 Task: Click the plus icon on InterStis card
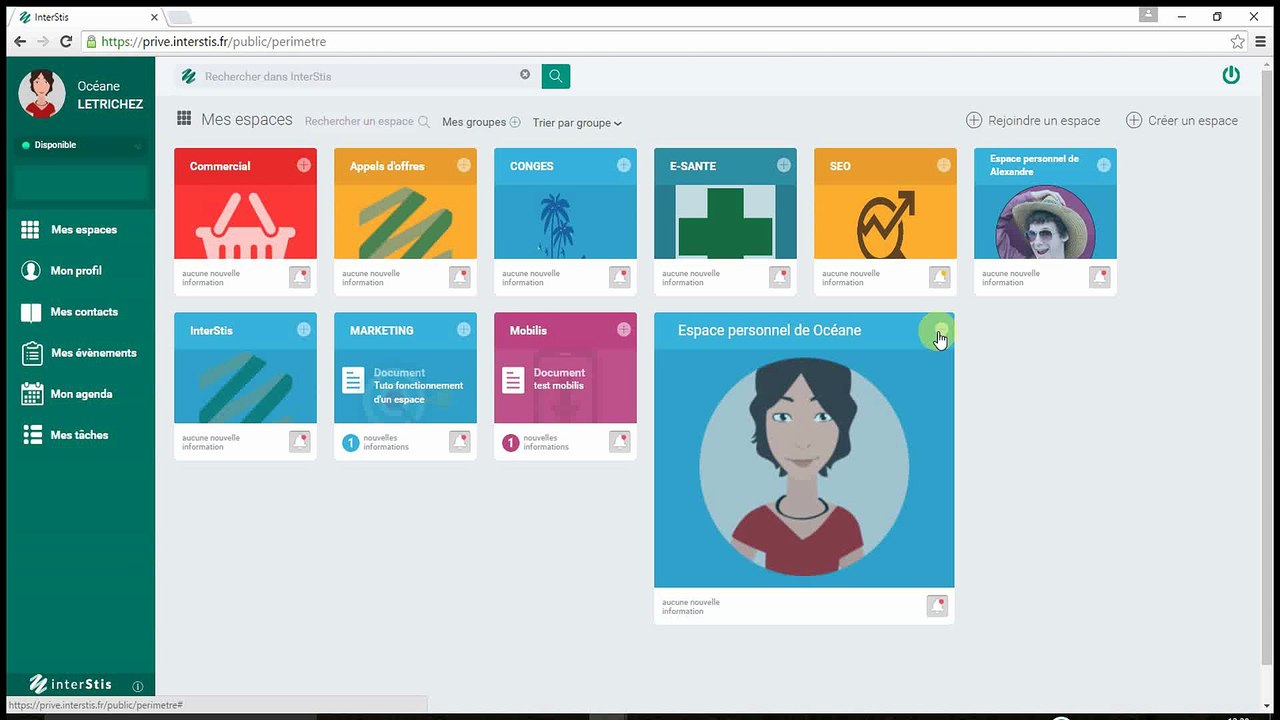coord(304,329)
